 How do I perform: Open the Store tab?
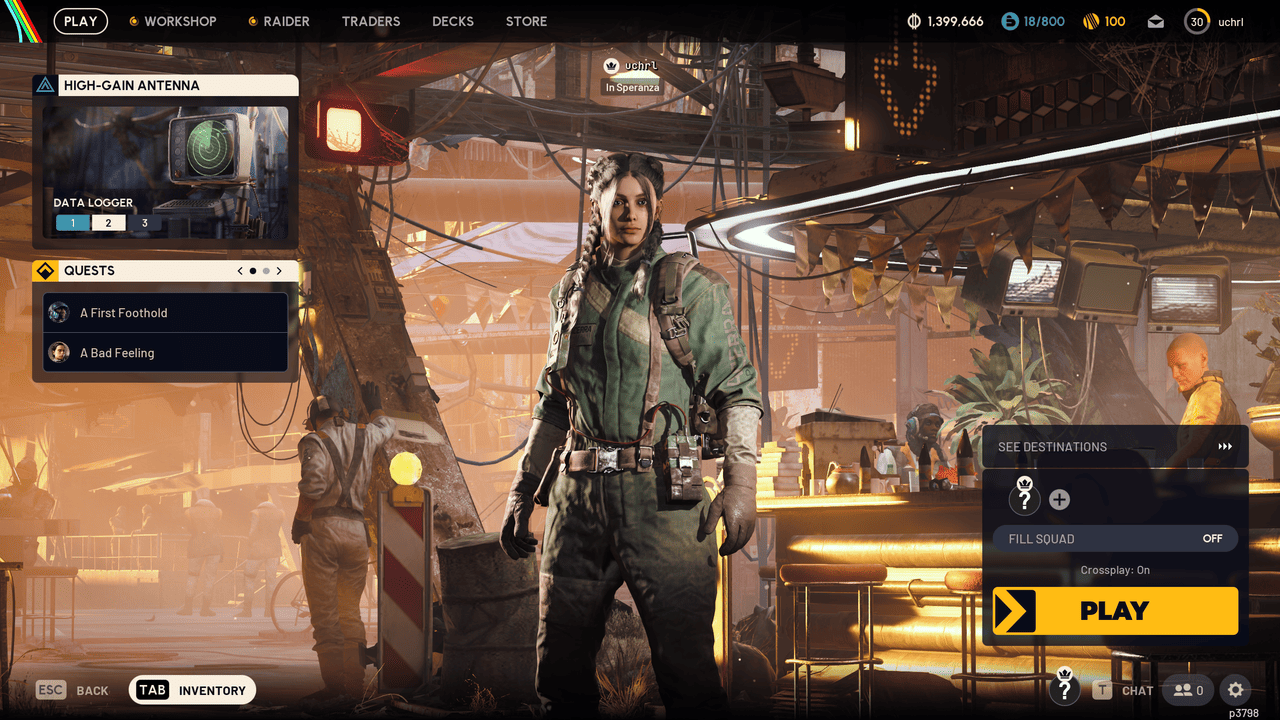[x=526, y=21]
